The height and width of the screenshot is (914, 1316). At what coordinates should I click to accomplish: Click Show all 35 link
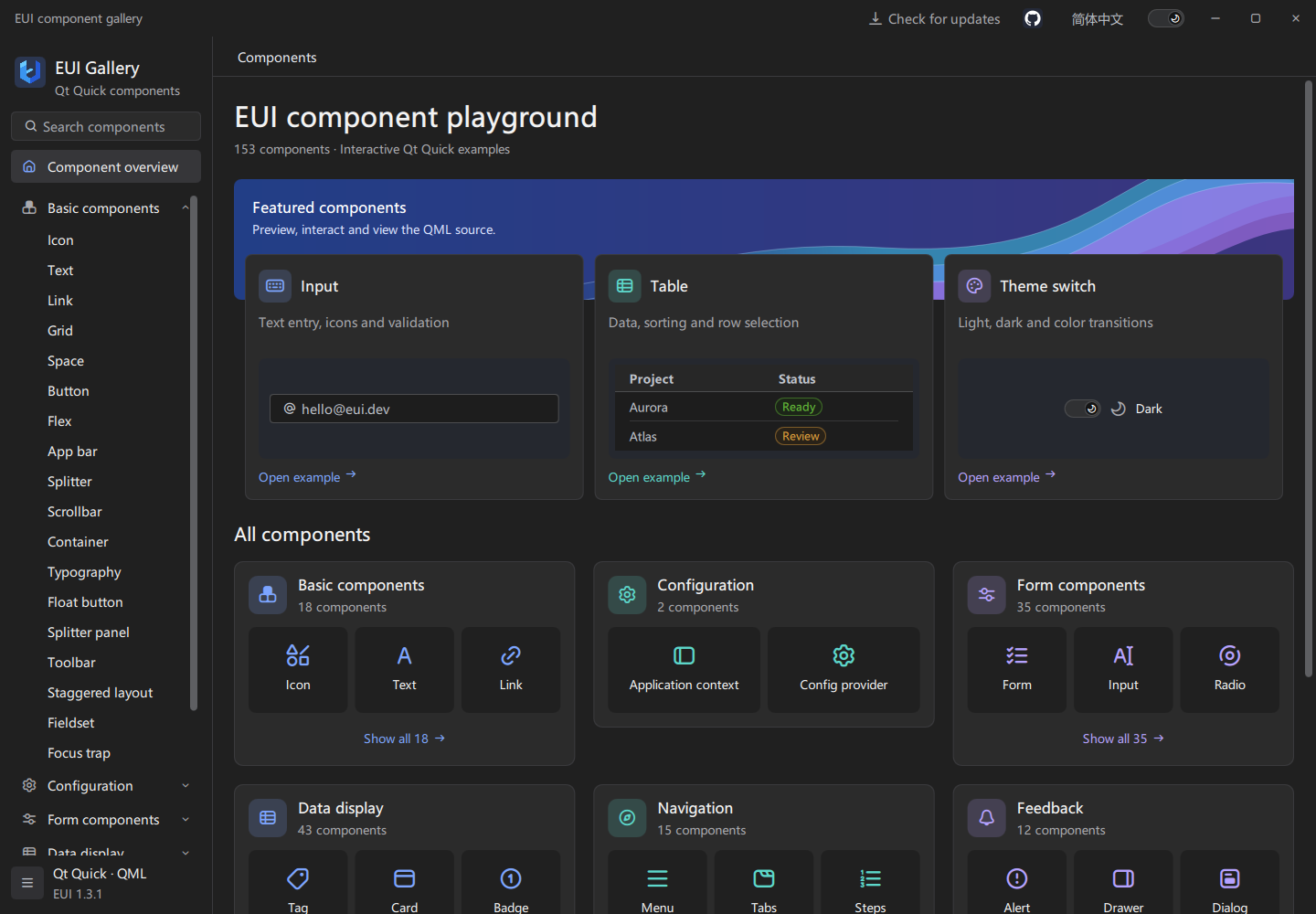click(1123, 739)
